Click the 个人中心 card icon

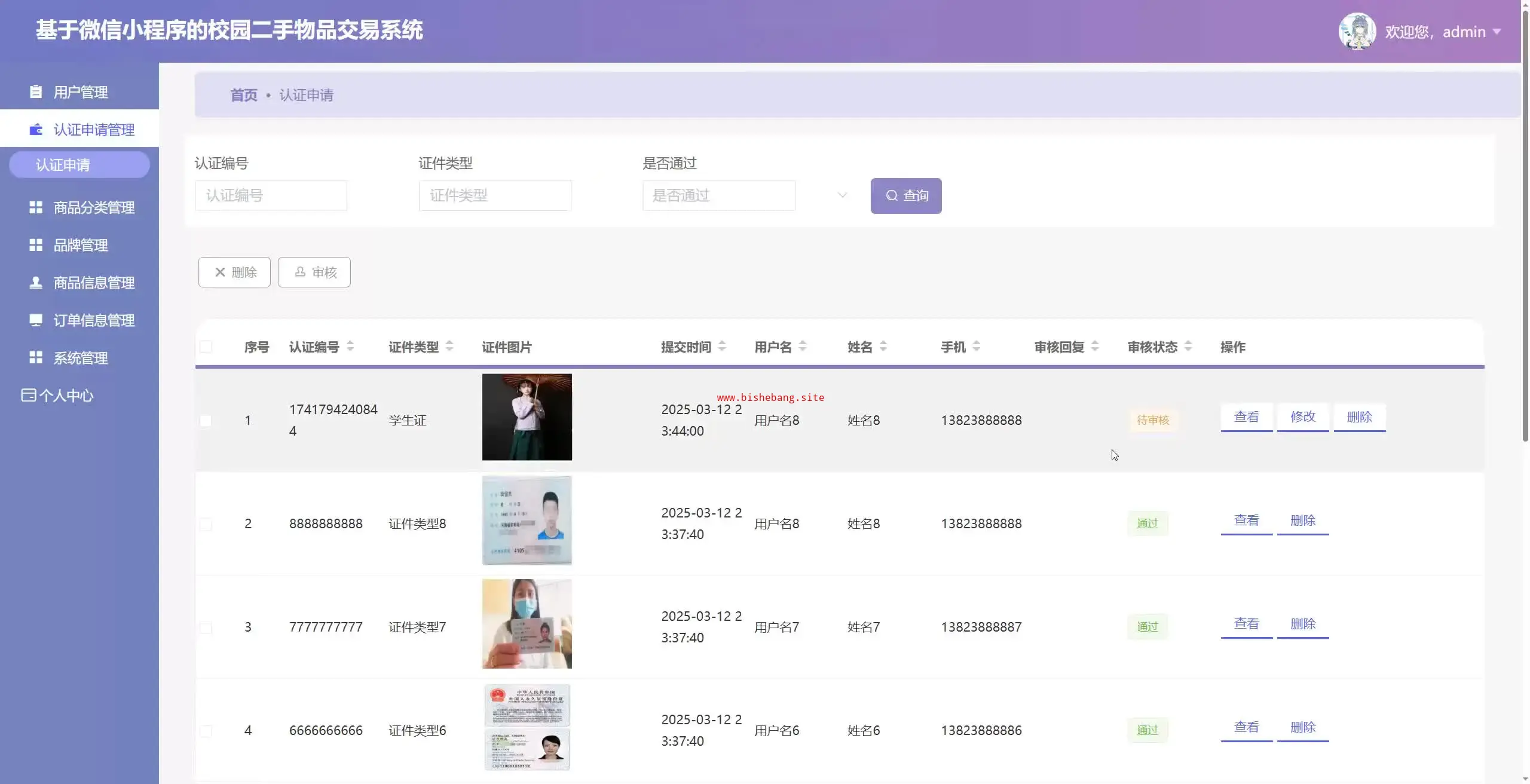tap(28, 395)
